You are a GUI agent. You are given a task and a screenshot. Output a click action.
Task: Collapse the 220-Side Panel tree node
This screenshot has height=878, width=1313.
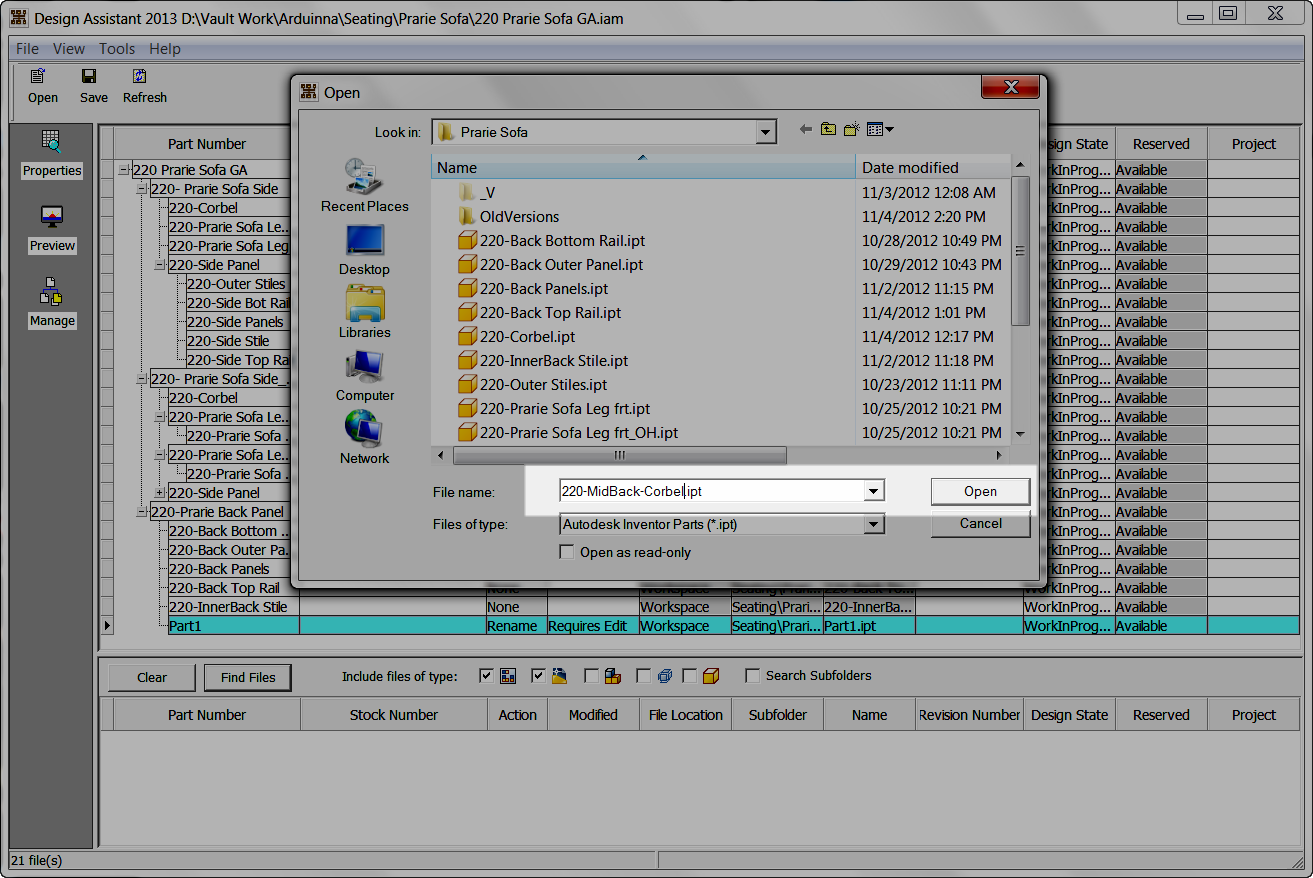tap(160, 264)
